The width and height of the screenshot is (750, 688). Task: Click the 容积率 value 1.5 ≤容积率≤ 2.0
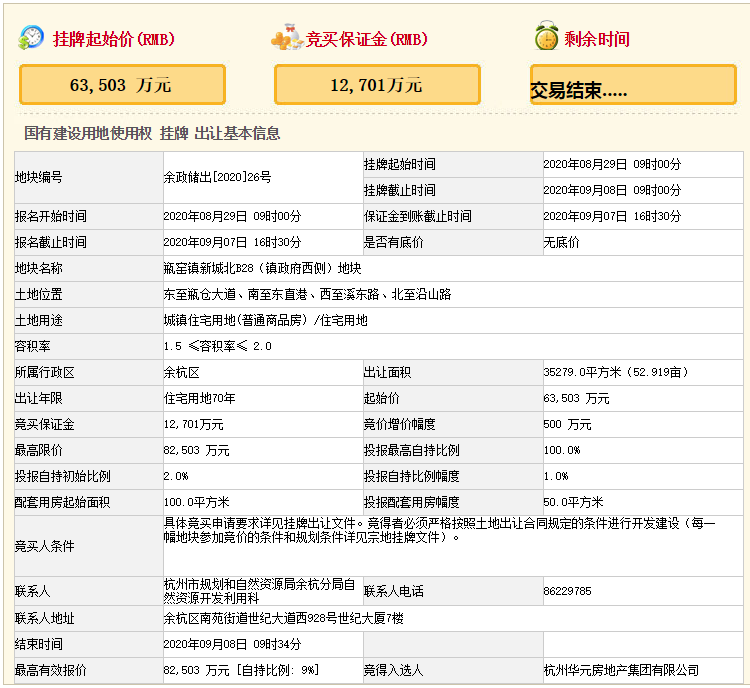[x=217, y=346]
